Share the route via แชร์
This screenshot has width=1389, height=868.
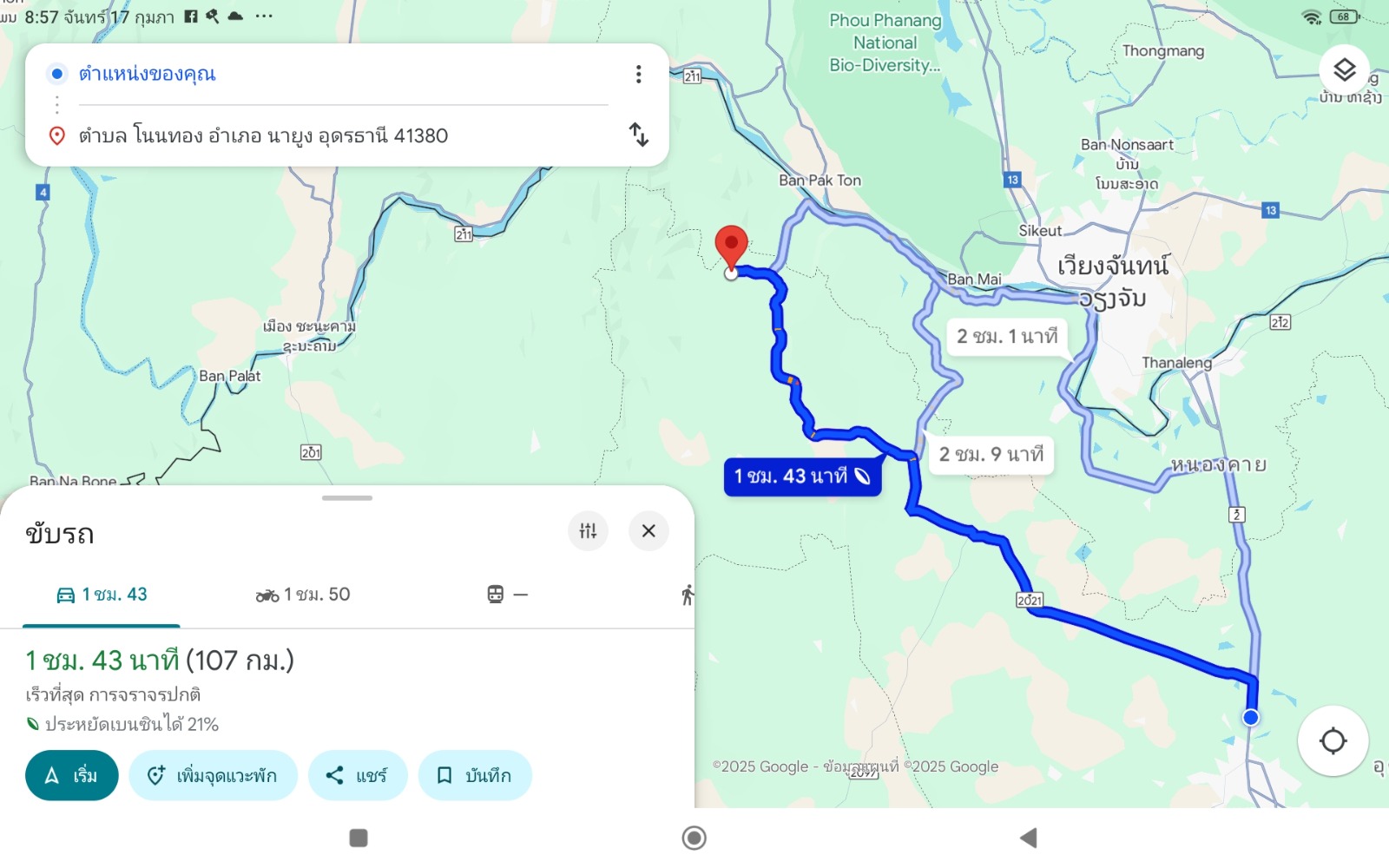pos(358,775)
